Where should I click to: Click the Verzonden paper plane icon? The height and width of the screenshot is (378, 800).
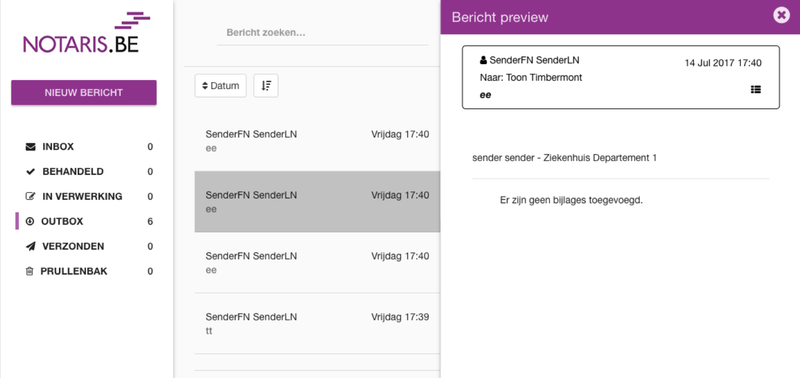pyautogui.click(x=30, y=246)
